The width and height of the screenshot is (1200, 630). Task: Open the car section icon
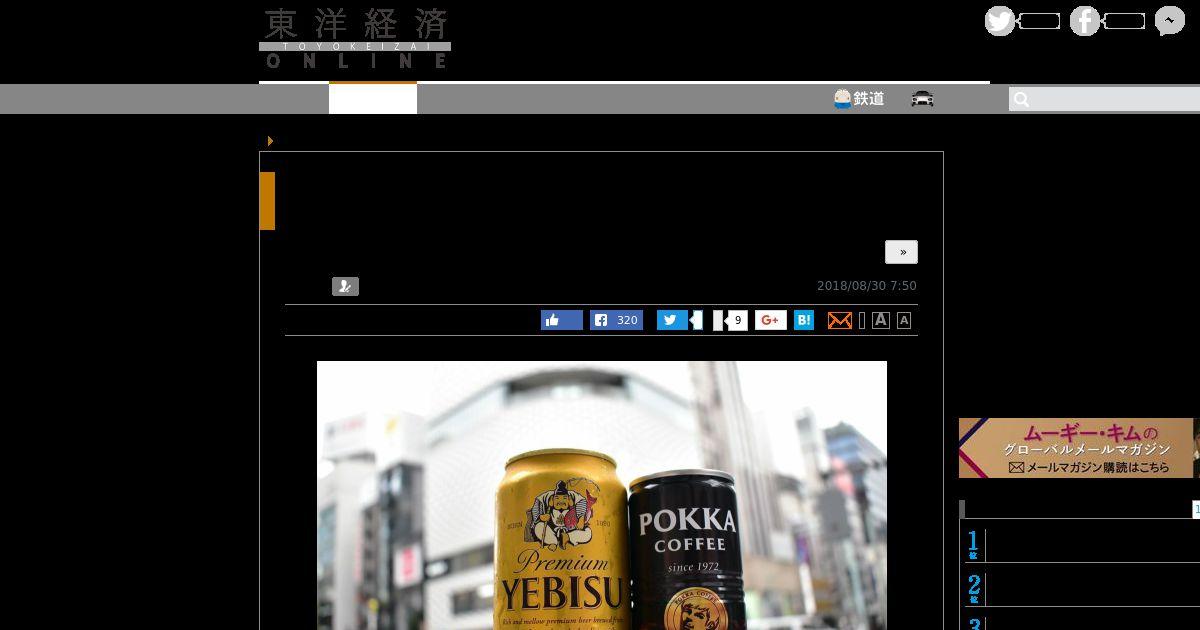click(922, 98)
